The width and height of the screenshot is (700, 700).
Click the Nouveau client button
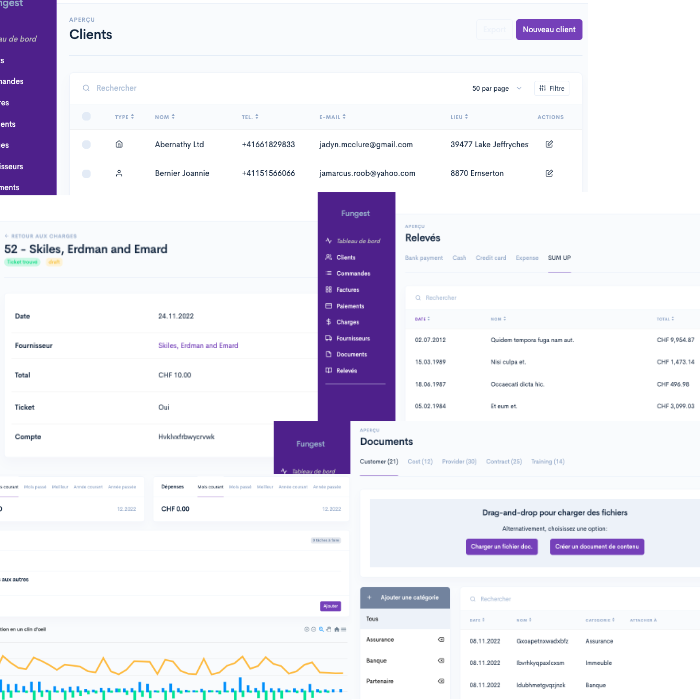[548, 30]
